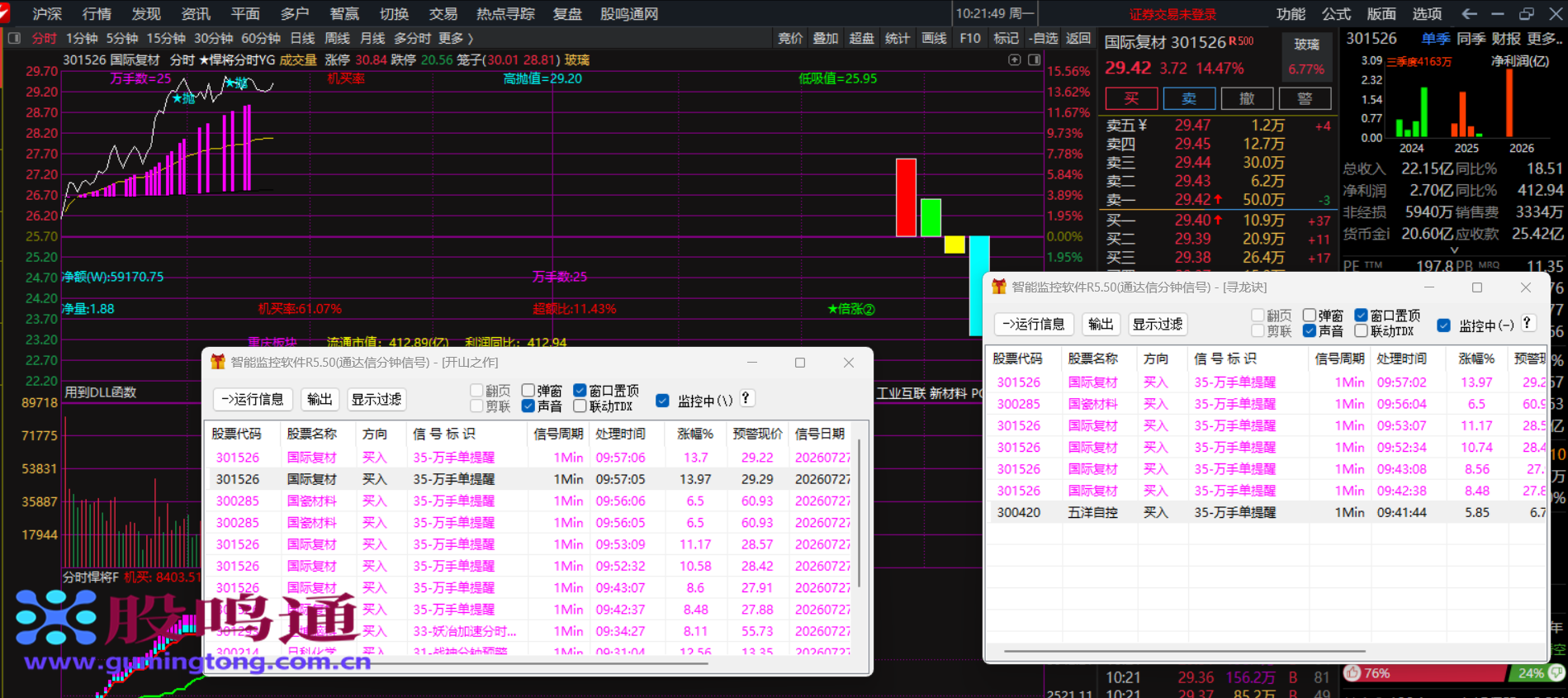1568x698 pixels.
Task: Select the 五洋自控 300420 row
Action: click(1264, 512)
